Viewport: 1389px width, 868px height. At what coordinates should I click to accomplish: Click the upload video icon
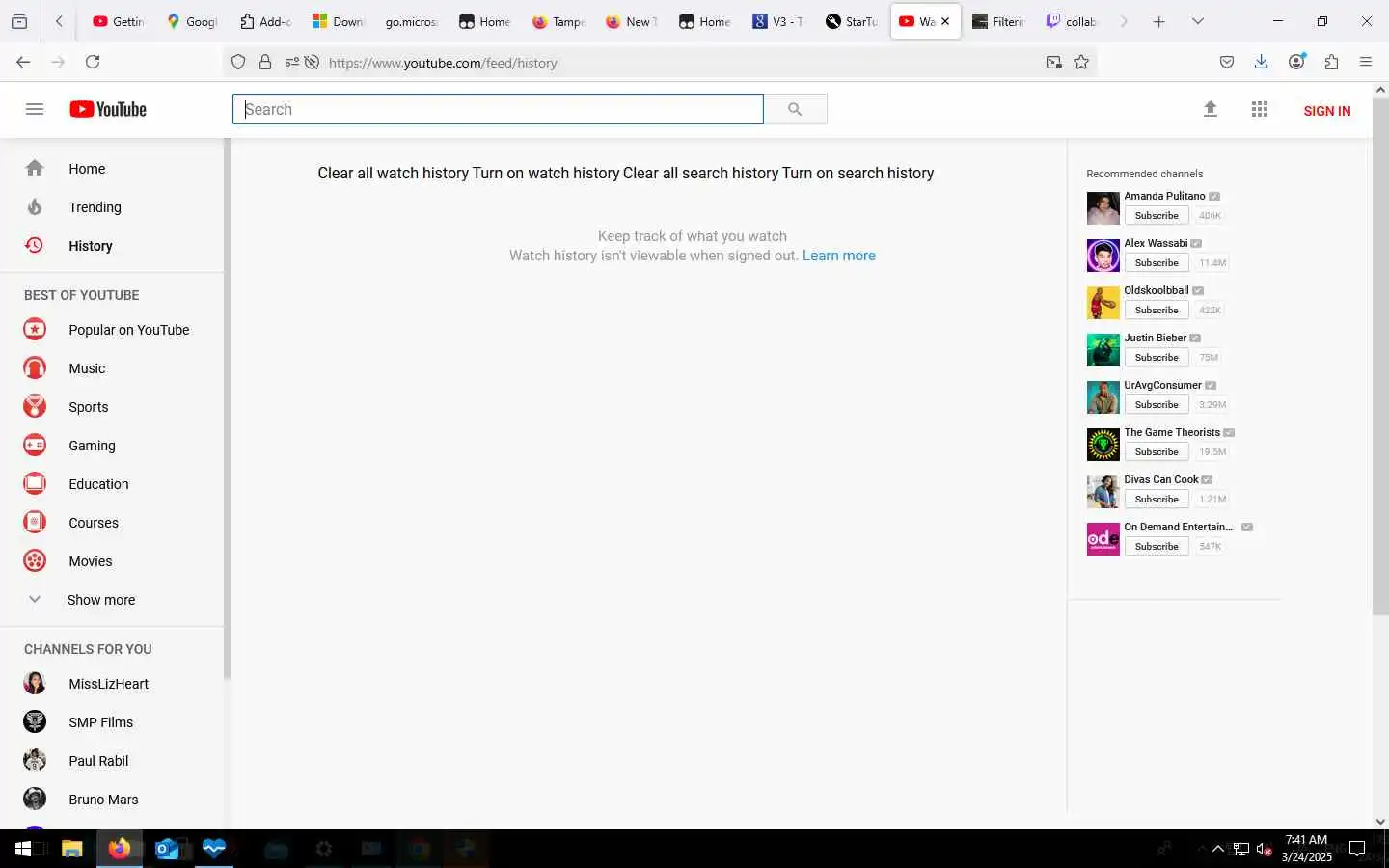coord(1211,109)
